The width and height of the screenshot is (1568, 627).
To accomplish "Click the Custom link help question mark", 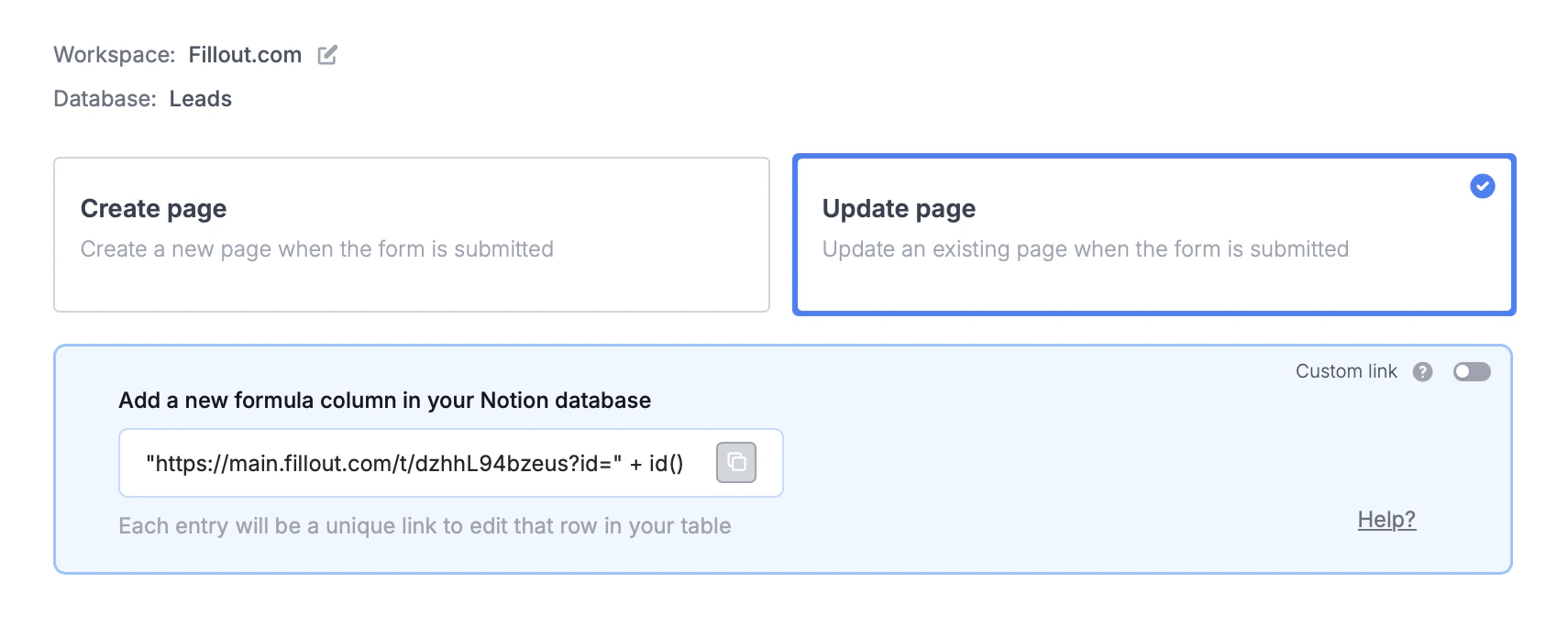I will click(1422, 371).
